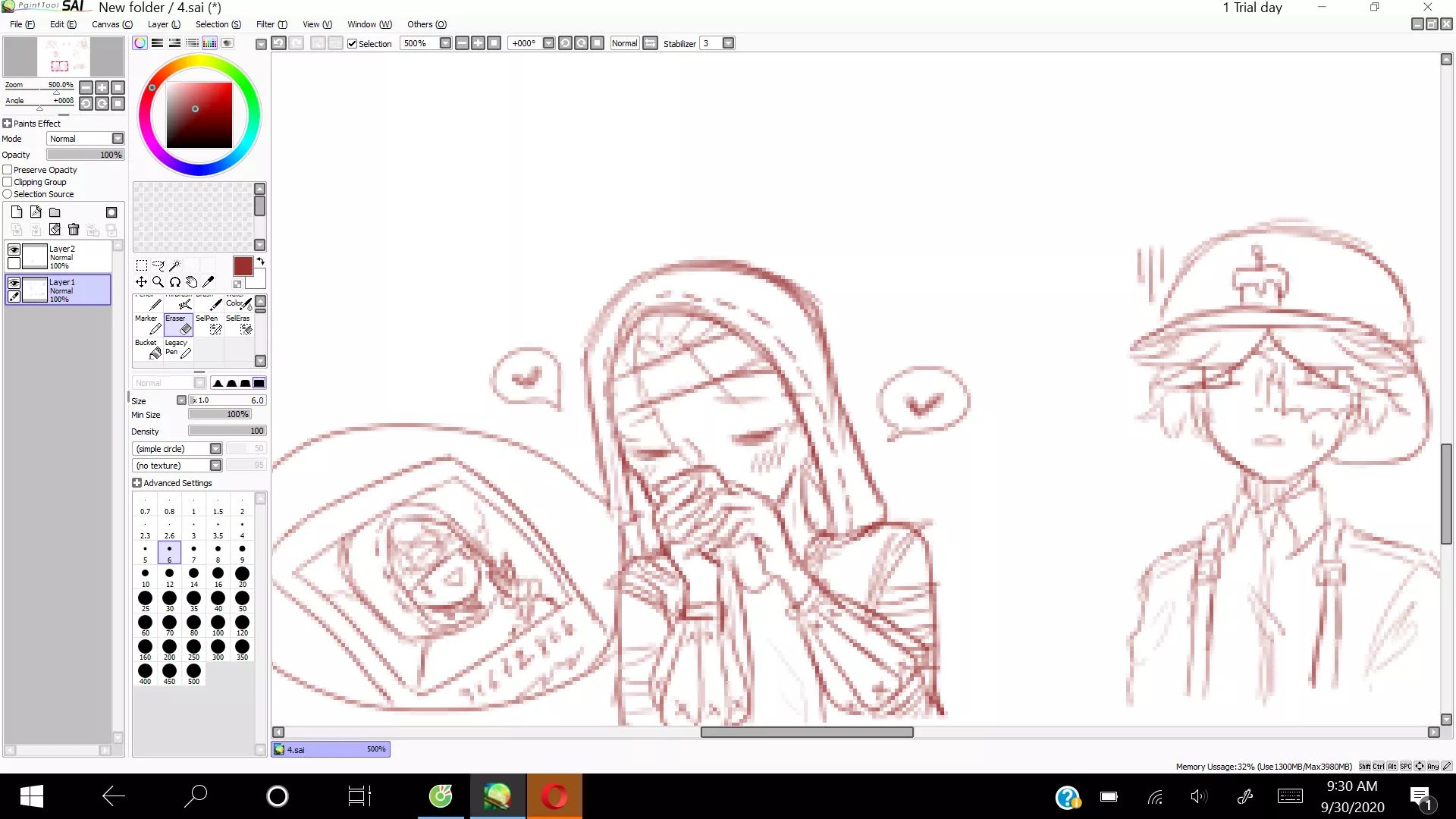
Task: Clear the current layer
Action: click(55, 229)
